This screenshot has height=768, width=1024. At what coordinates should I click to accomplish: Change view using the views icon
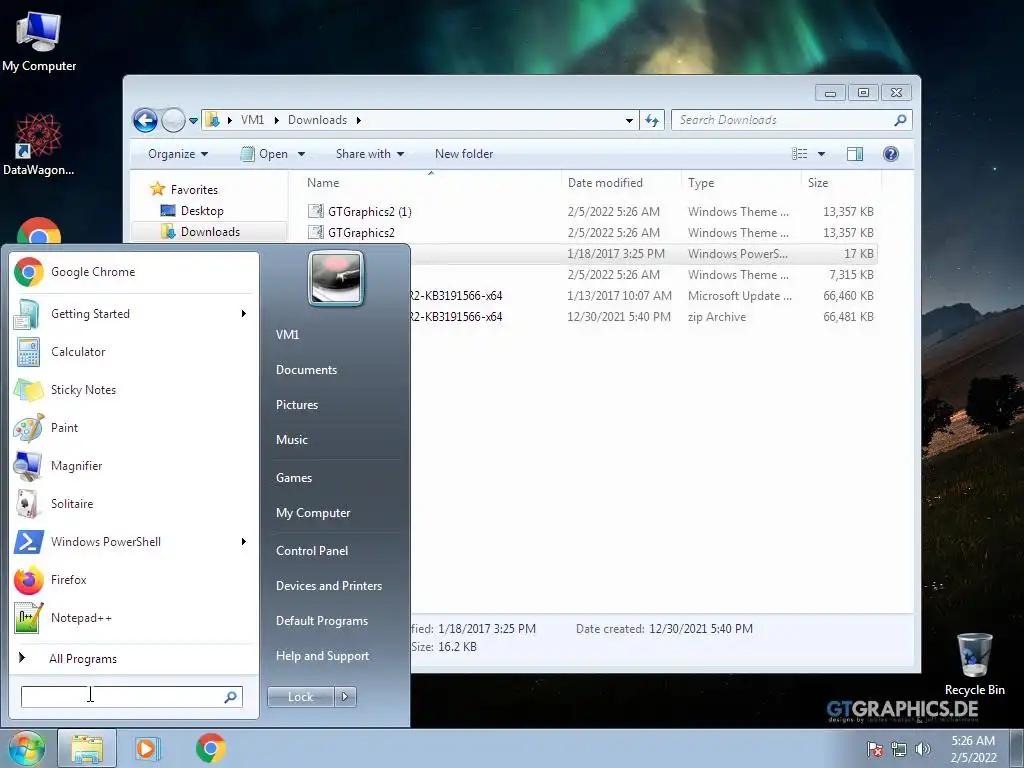pyautogui.click(x=800, y=154)
